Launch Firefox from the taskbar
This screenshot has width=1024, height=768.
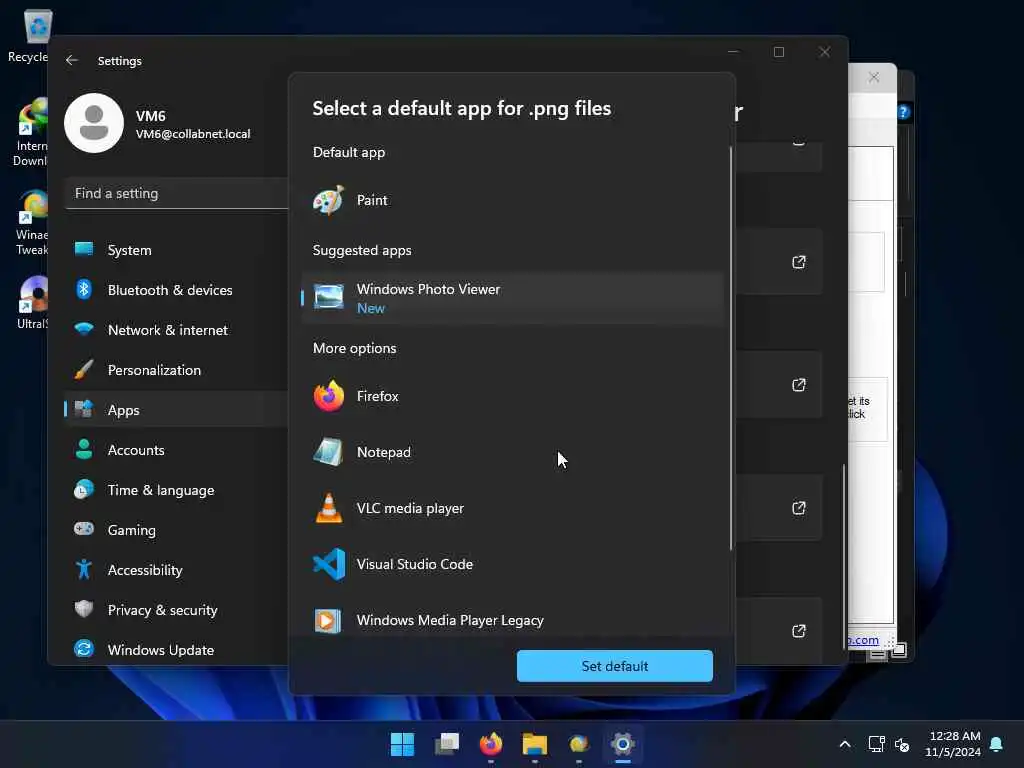[x=490, y=744]
